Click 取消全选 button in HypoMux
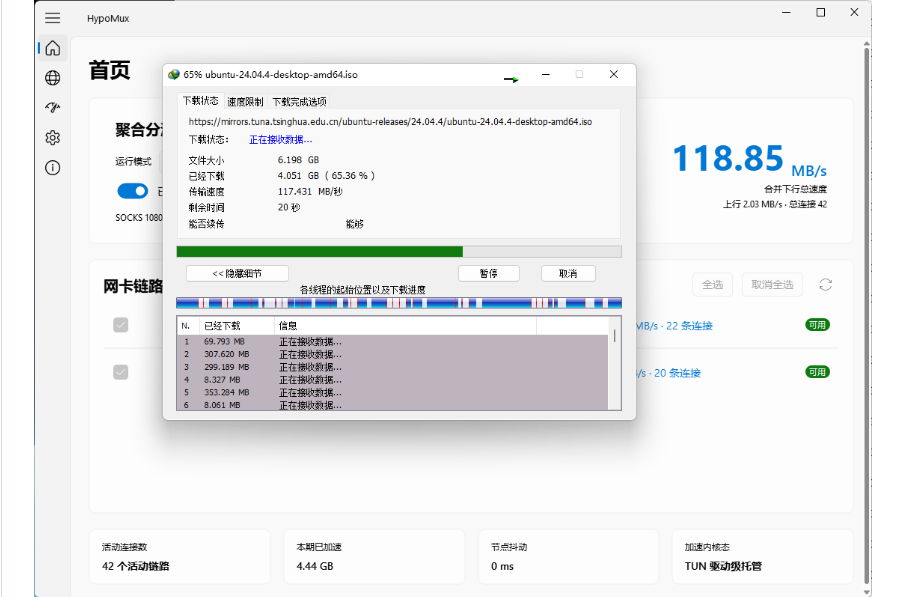This screenshot has width=902, height=597. (x=772, y=284)
